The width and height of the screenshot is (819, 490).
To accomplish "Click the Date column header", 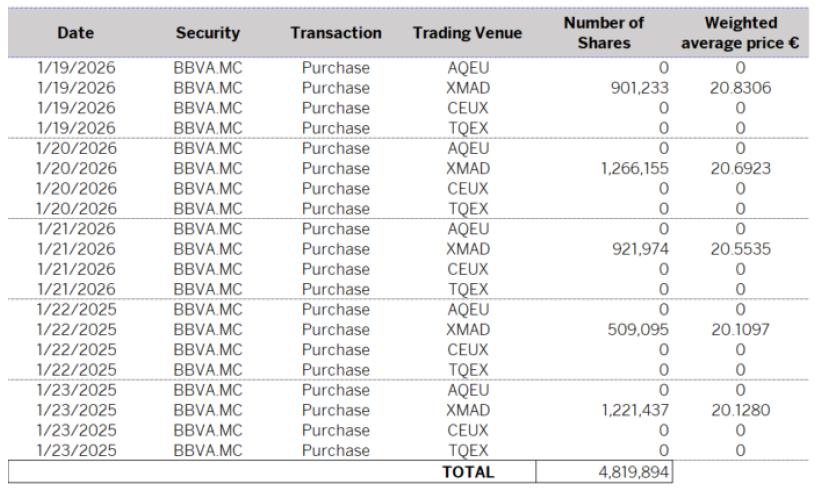I will [x=75, y=33].
